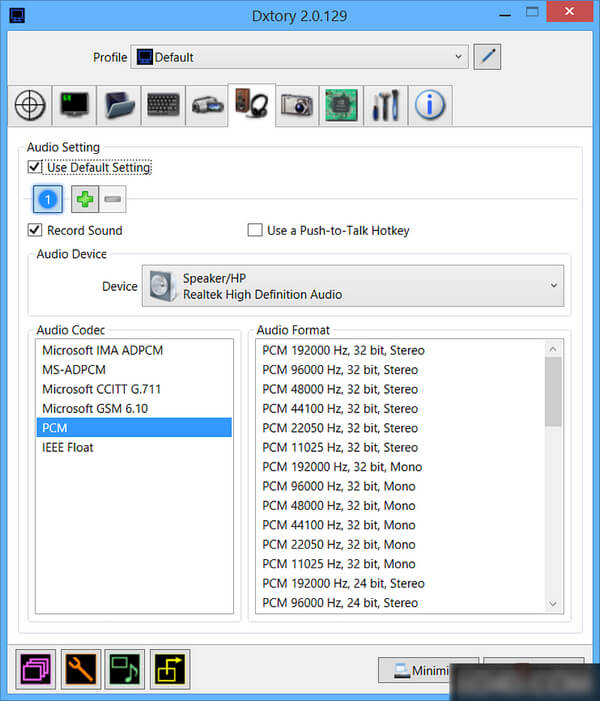Choose PCM 44100 Hz, 32 bit, Stereo

point(340,408)
